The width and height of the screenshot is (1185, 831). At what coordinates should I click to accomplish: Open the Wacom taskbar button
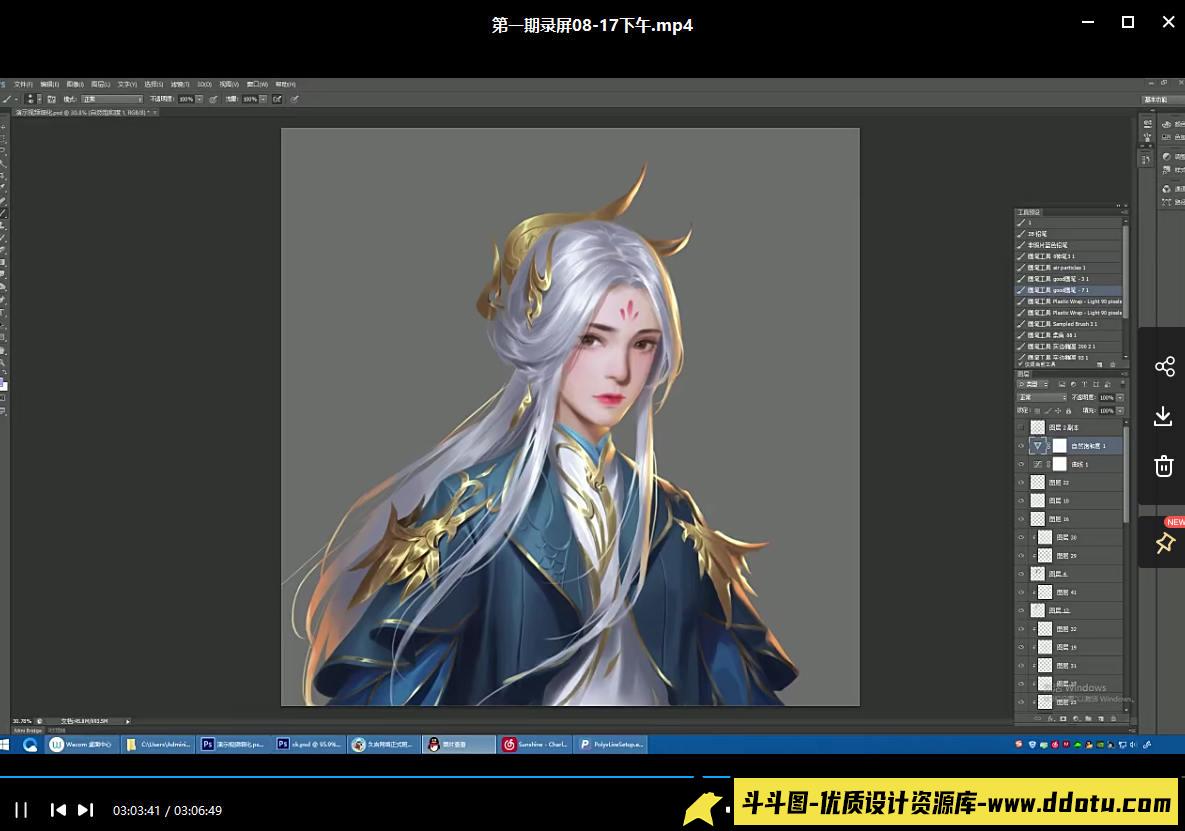click(x=82, y=744)
